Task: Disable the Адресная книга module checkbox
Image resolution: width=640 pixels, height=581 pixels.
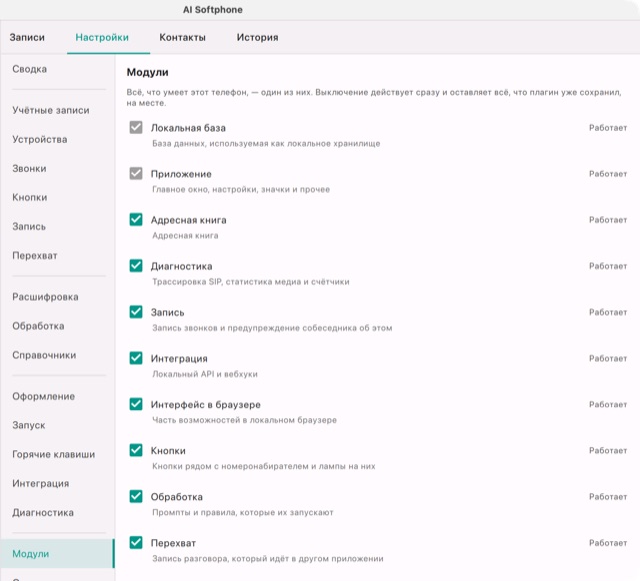Action: 136,220
